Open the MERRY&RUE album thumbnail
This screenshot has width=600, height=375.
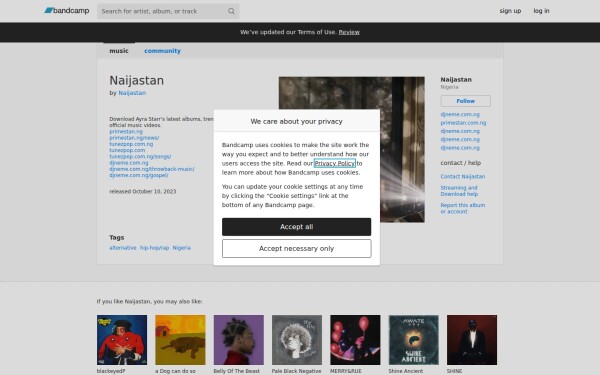[355, 340]
